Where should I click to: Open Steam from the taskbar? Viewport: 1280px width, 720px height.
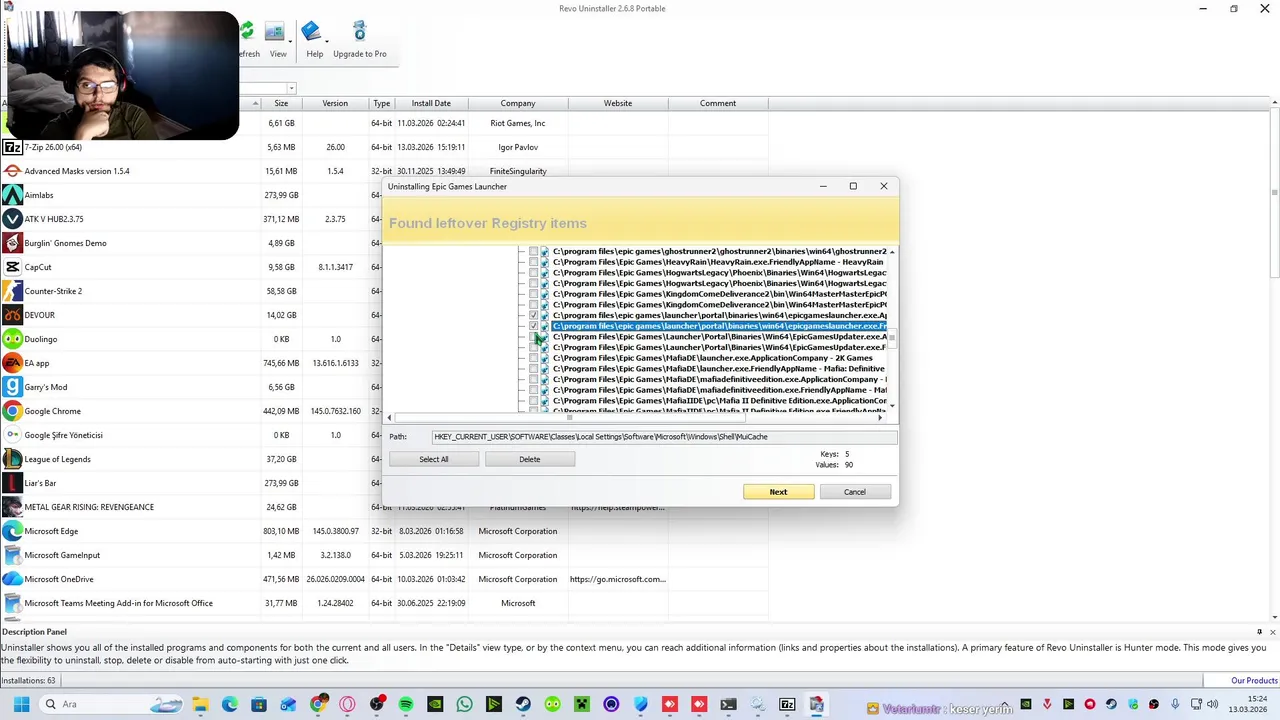coord(523,704)
